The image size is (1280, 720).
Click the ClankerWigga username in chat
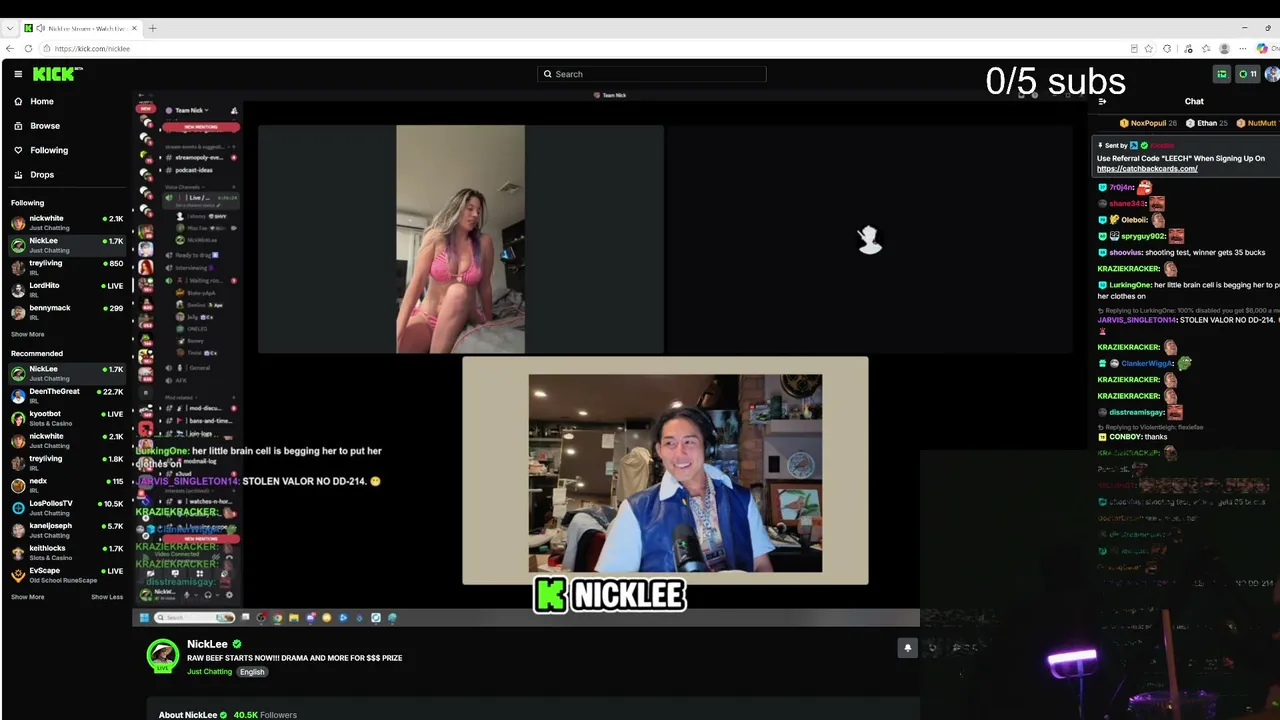[1147, 363]
